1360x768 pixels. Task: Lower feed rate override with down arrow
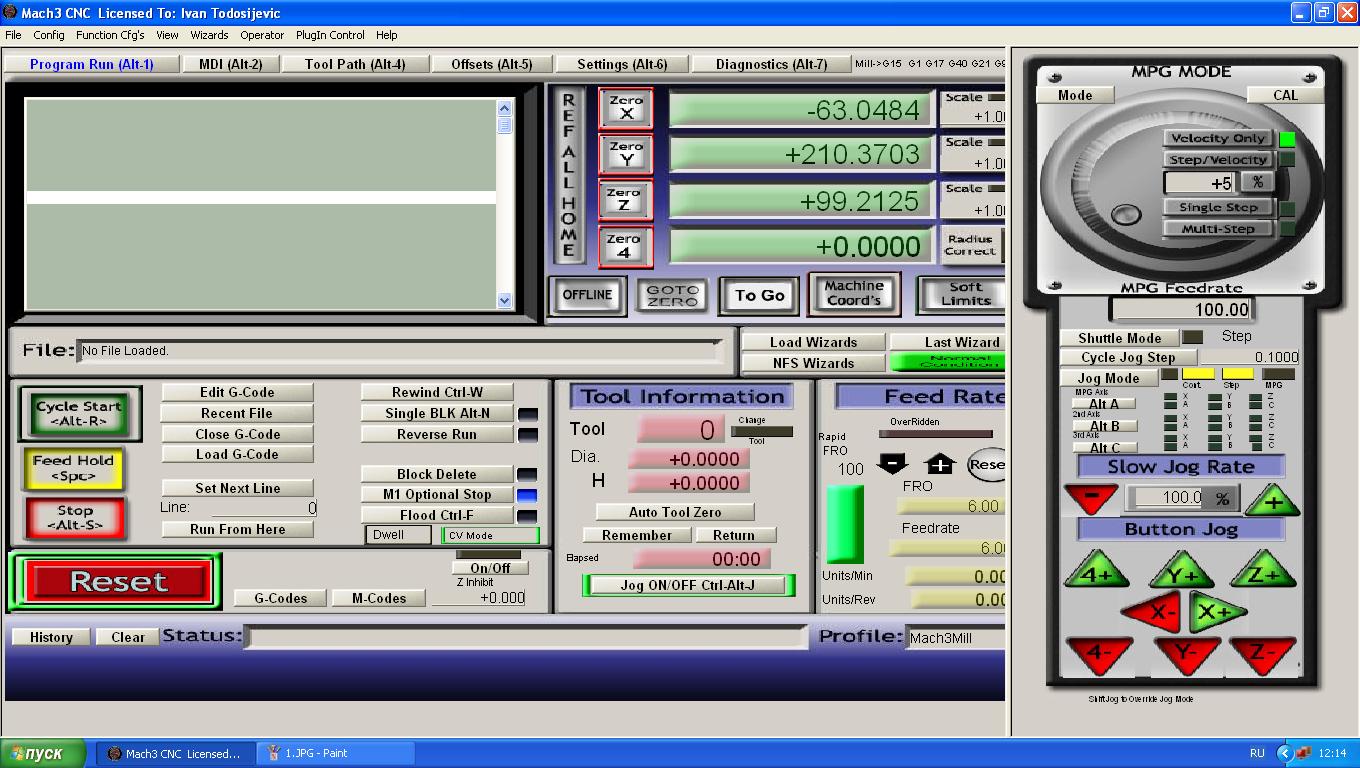click(892, 464)
